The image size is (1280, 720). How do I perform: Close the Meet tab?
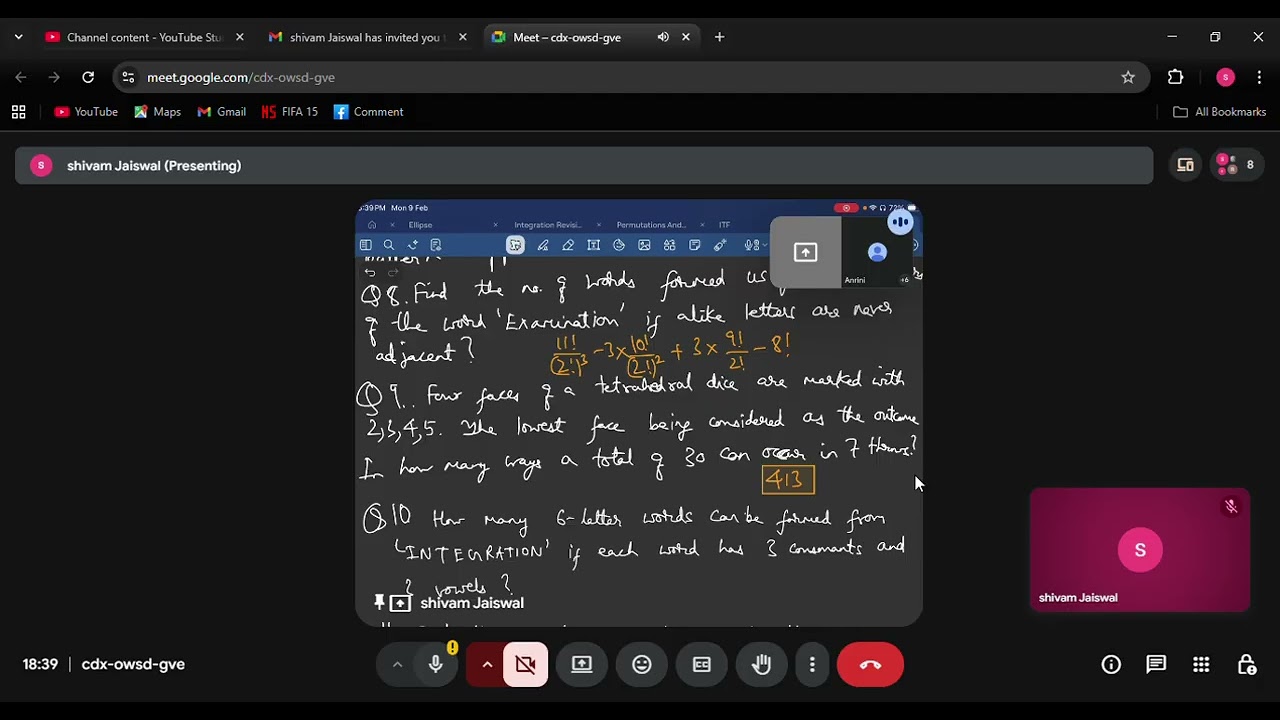pyautogui.click(x=685, y=37)
